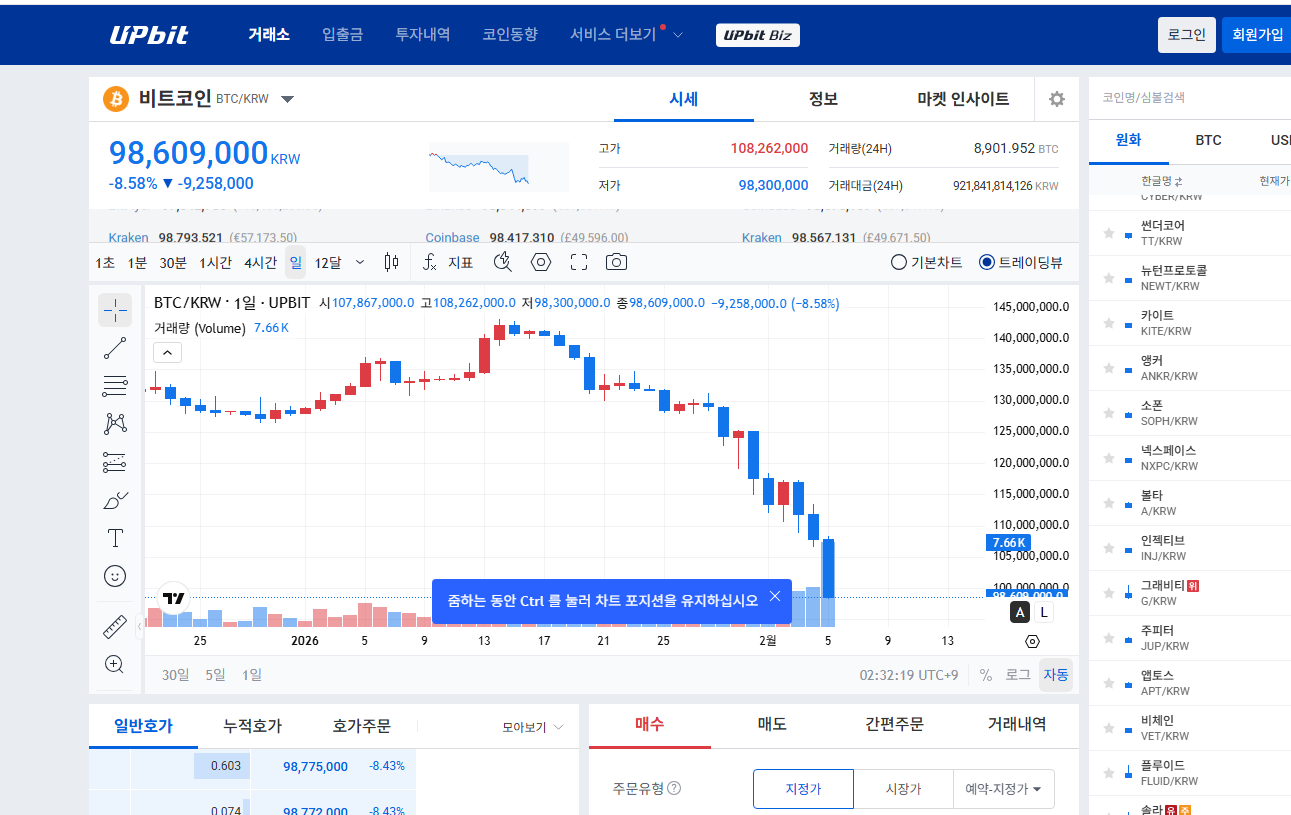Enter fullscreen chart mode
Image resolution: width=1291 pixels, height=815 pixels.
[x=578, y=262]
